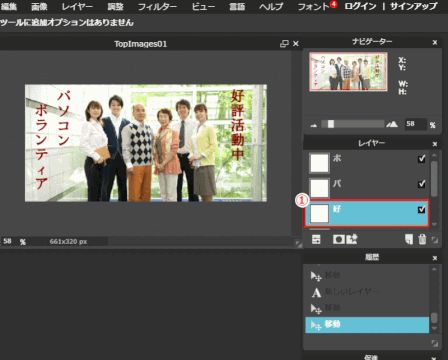Open the 編集 menu
The height and width of the screenshot is (360, 448).
point(9,6)
